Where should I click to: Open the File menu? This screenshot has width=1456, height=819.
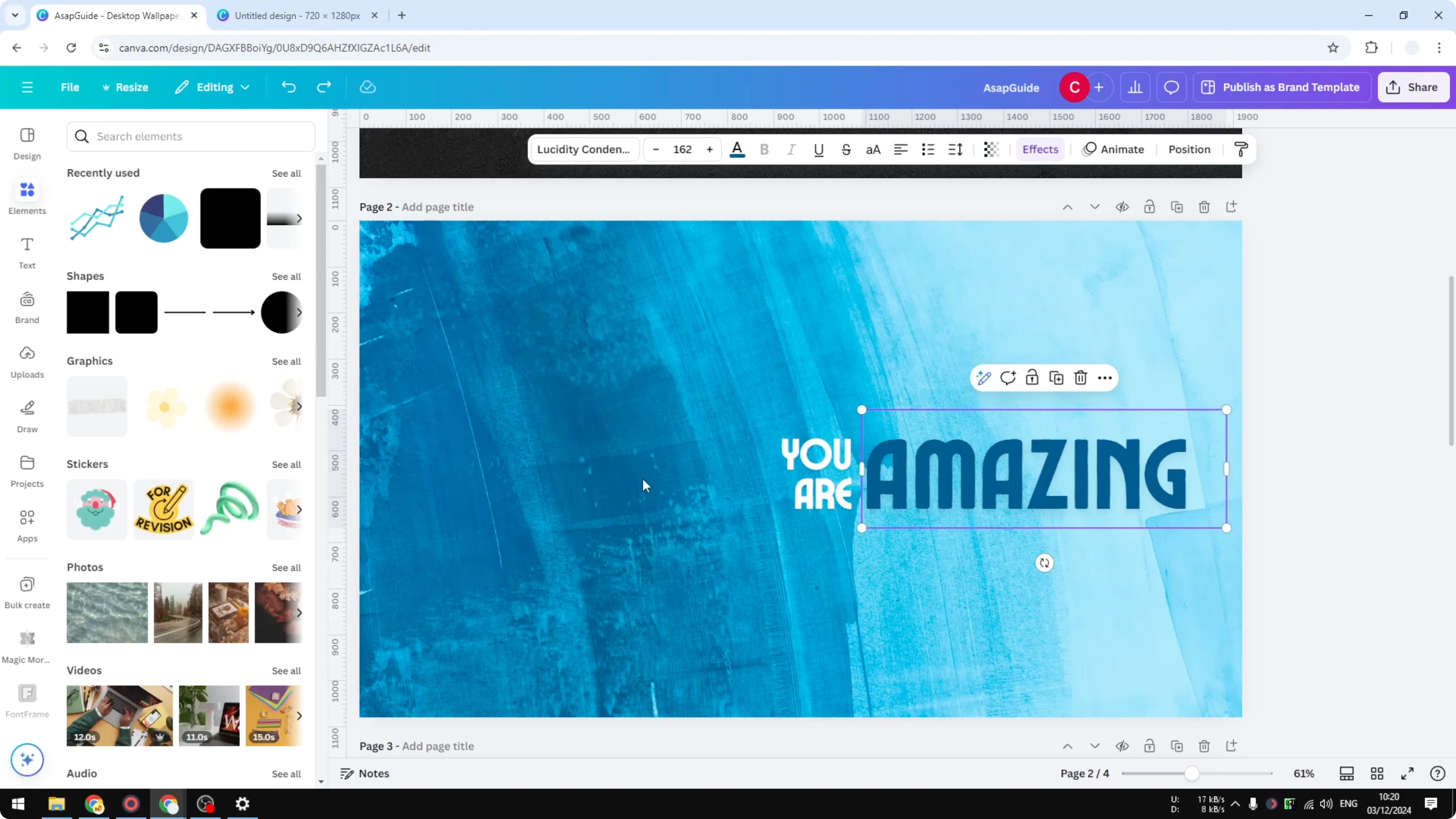click(70, 87)
